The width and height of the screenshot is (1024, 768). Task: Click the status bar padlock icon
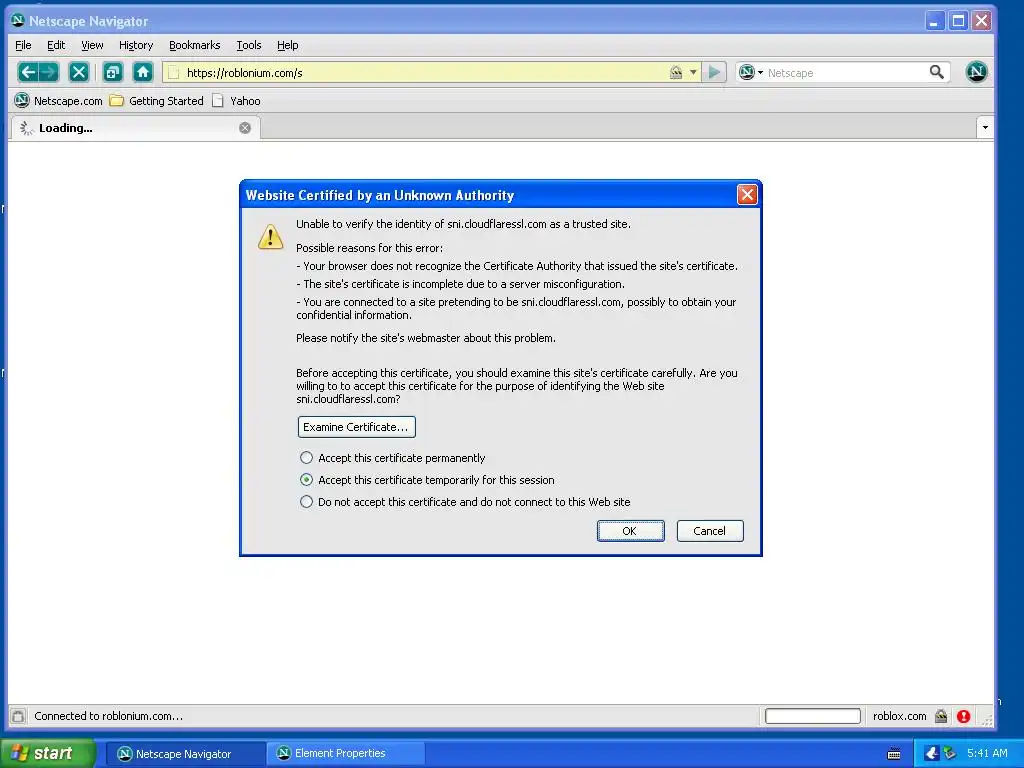941,716
